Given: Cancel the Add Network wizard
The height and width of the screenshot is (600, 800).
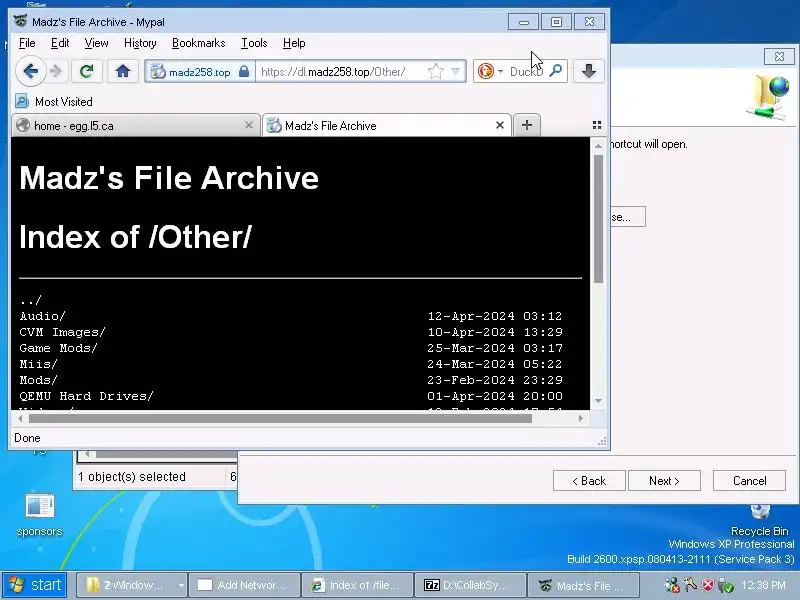Looking at the screenshot, I should (749, 481).
